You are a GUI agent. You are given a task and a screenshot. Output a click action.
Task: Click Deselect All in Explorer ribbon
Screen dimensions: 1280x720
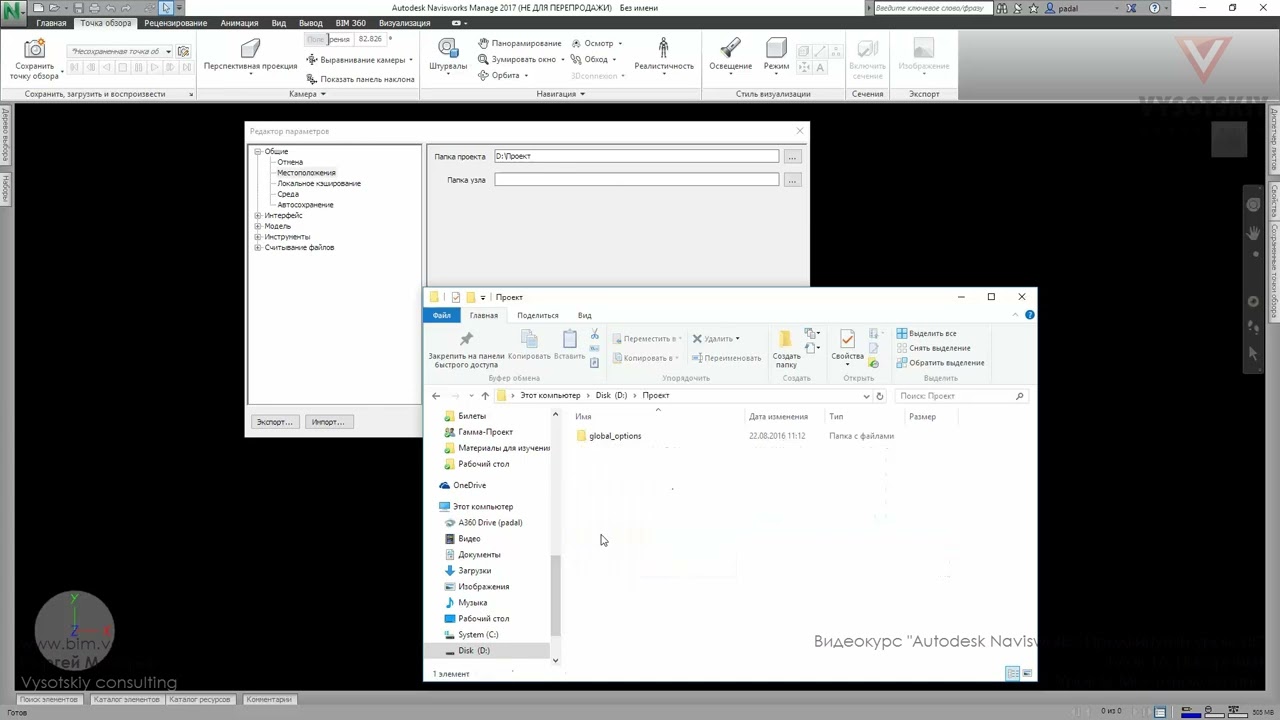click(x=933, y=348)
